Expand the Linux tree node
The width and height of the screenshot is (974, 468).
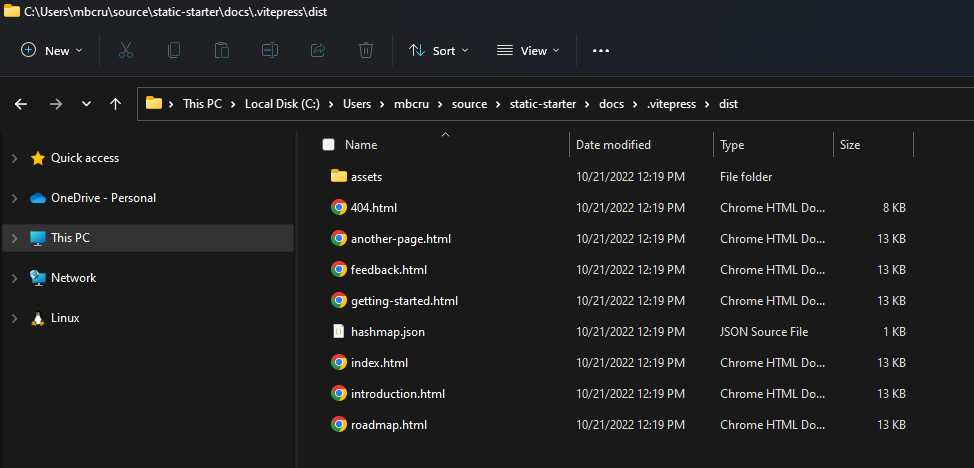tap(14, 318)
